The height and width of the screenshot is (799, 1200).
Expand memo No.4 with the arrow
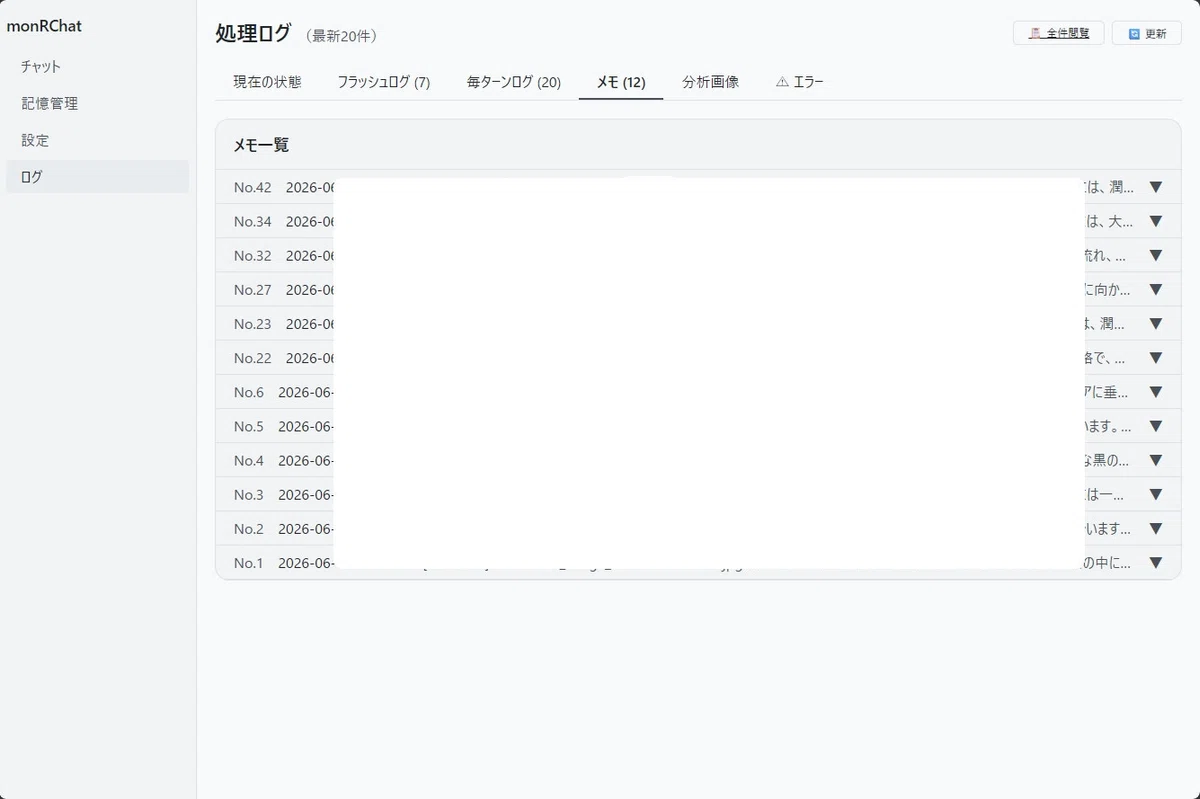(1156, 460)
